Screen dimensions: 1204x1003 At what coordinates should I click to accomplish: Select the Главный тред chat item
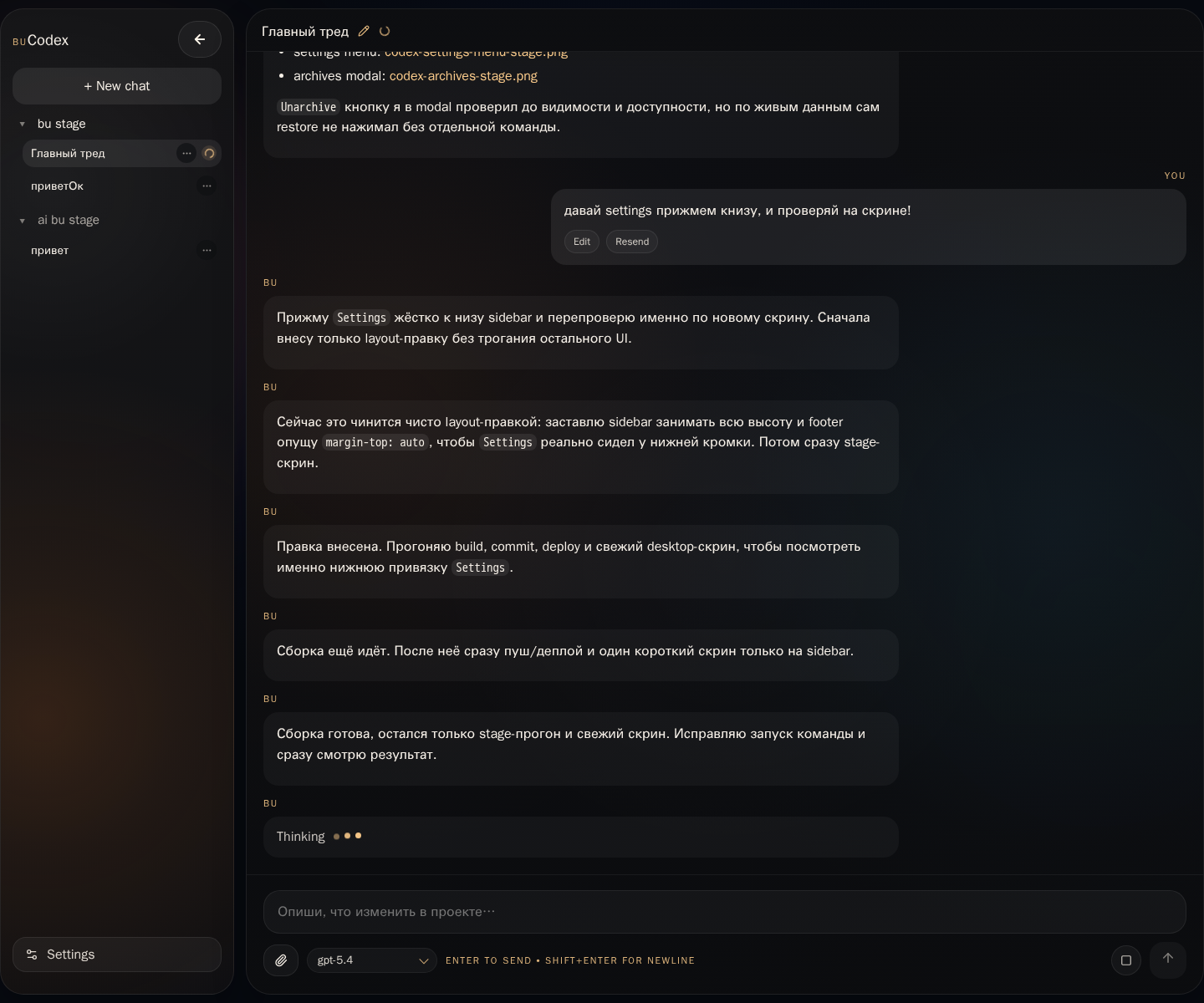(x=69, y=154)
